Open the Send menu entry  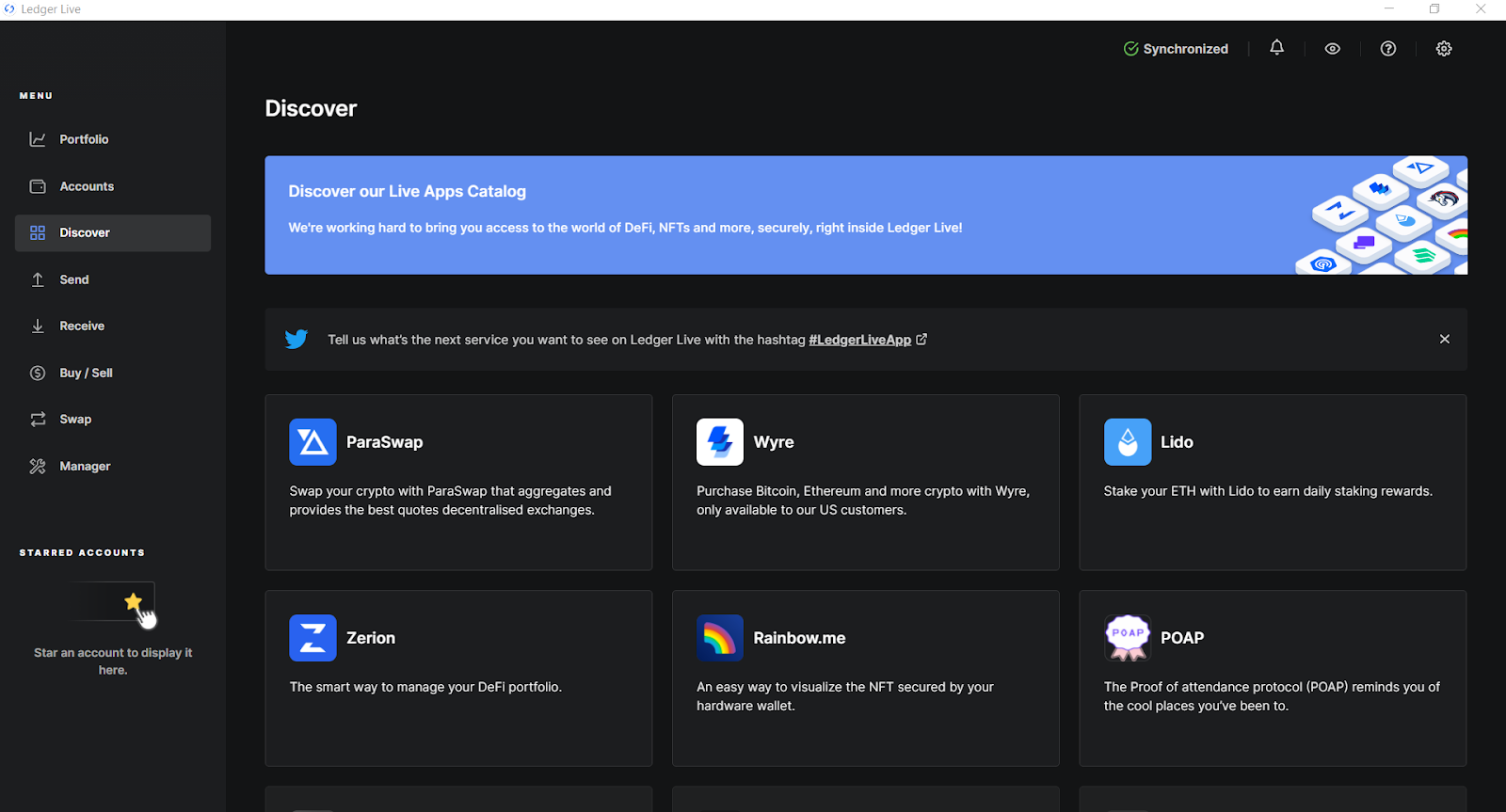click(113, 279)
